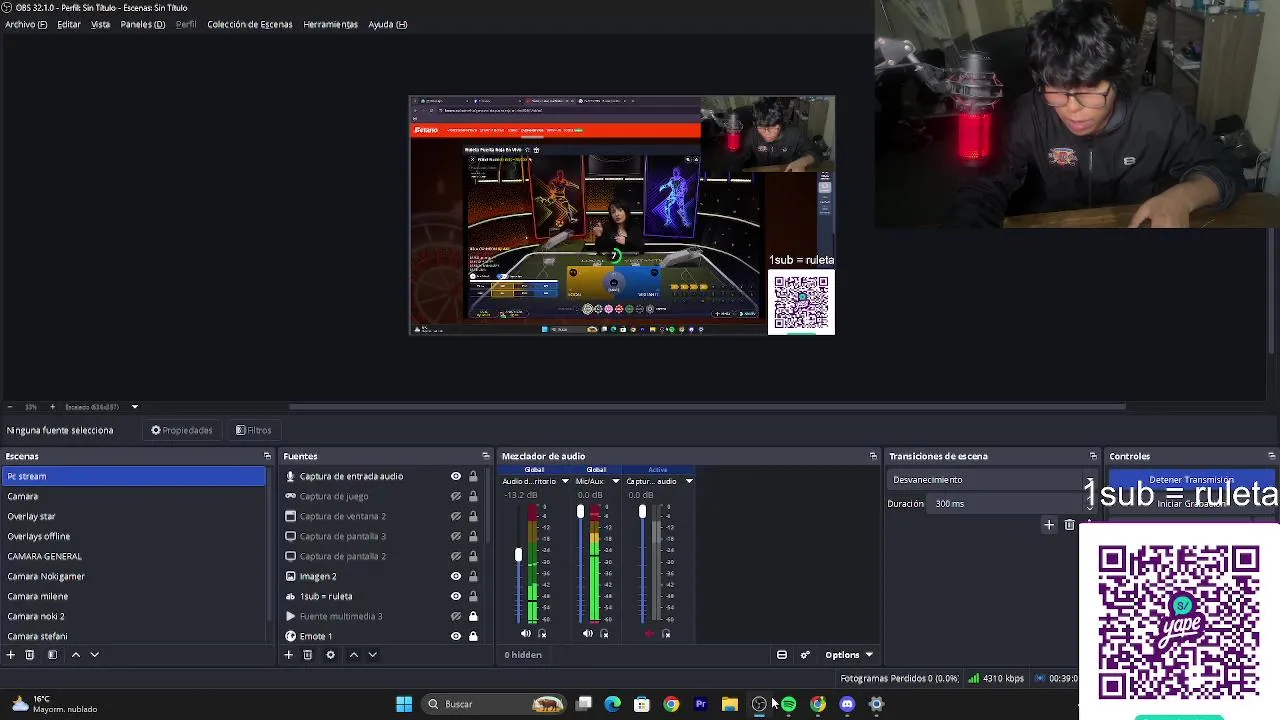Pop out the Transiciones de escena dock
Viewport: 1280px width, 720px height.
tap(1093, 456)
